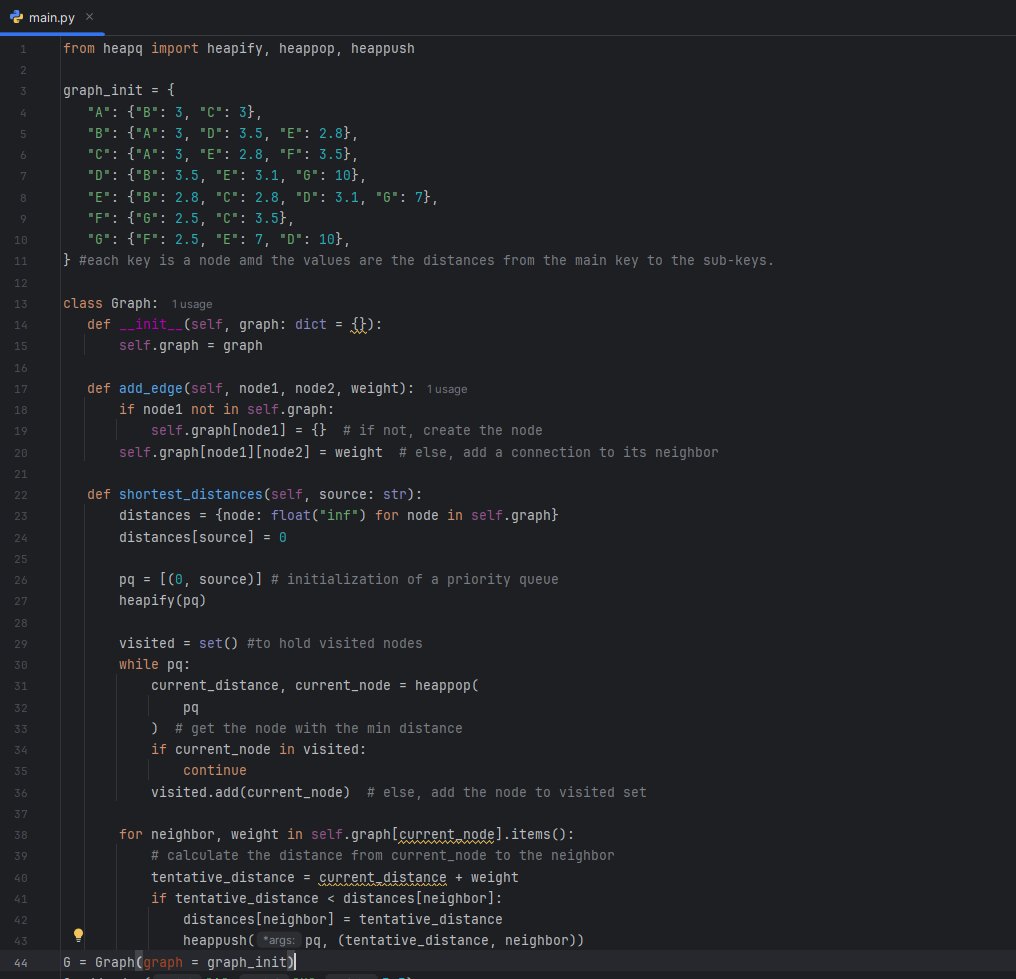The image size is (1016, 979).
Task: Click 'graph_init' argument on line 44
Action: pyautogui.click(x=247, y=962)
